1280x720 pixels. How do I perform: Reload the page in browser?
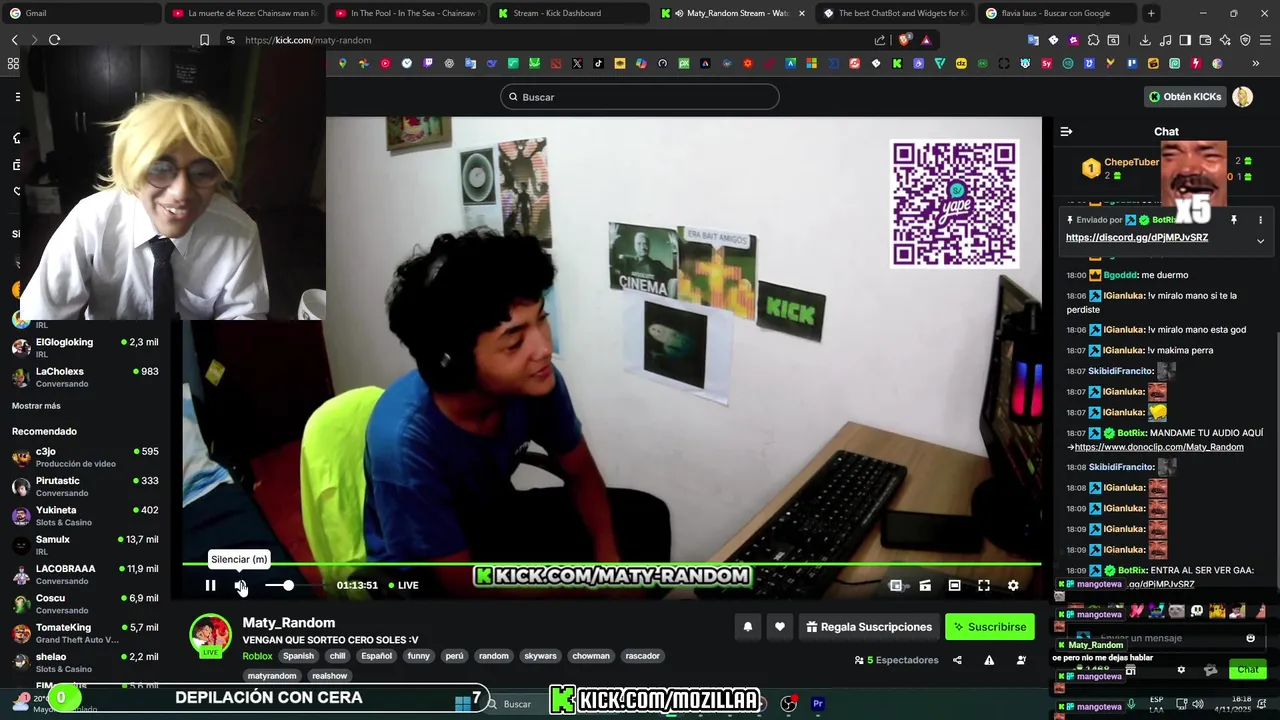(54, 40)
